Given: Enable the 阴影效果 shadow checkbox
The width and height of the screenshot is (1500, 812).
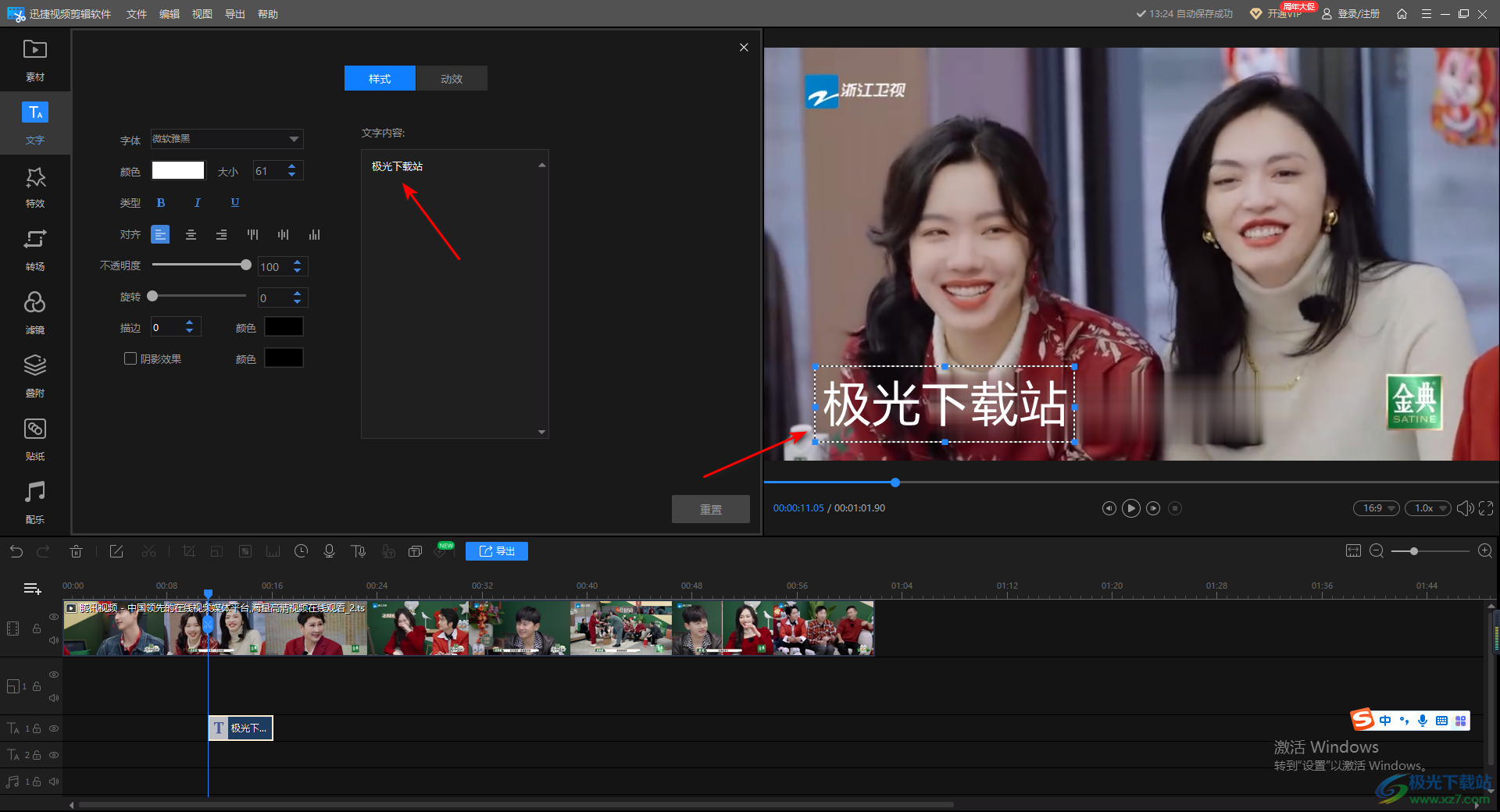Looking at the screenshot, I should pyautogui.click(x=130, y=358).
